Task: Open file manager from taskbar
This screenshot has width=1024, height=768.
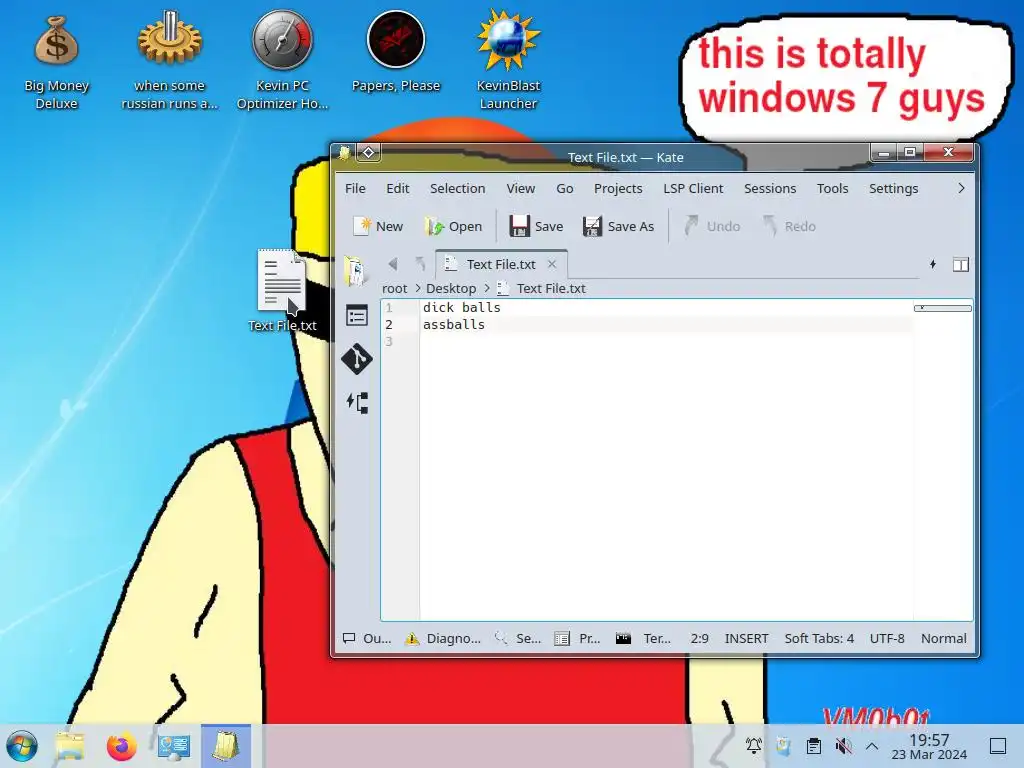Action: tap(70, 746)
